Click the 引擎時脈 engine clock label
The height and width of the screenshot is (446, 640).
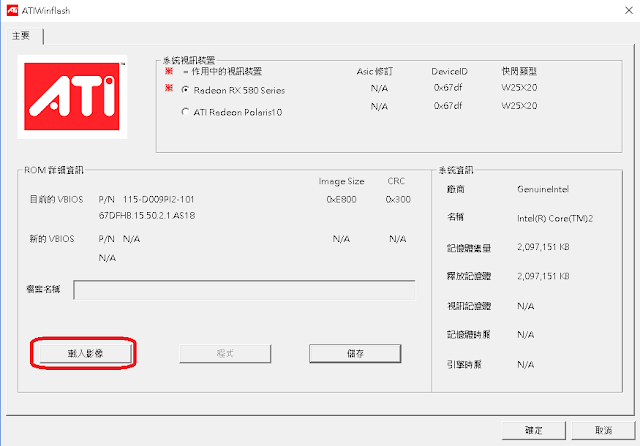point(464,364)
